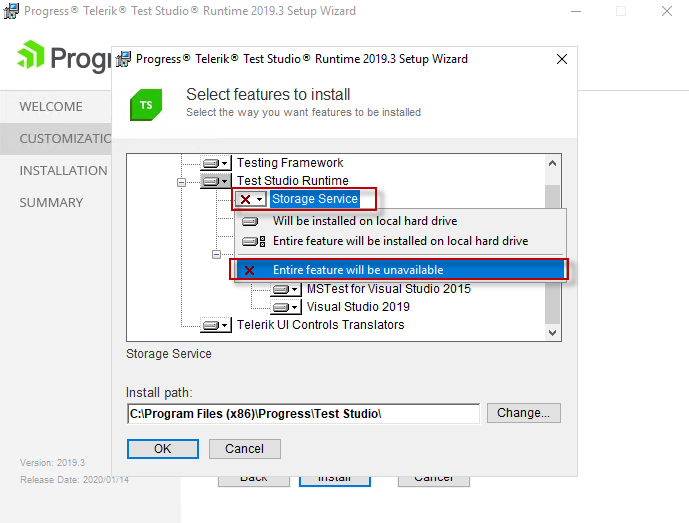This screenshot has width=689, height=523.
Task: Focus the Install path text field
Action: pyautogui.click(x=303, y=414)
